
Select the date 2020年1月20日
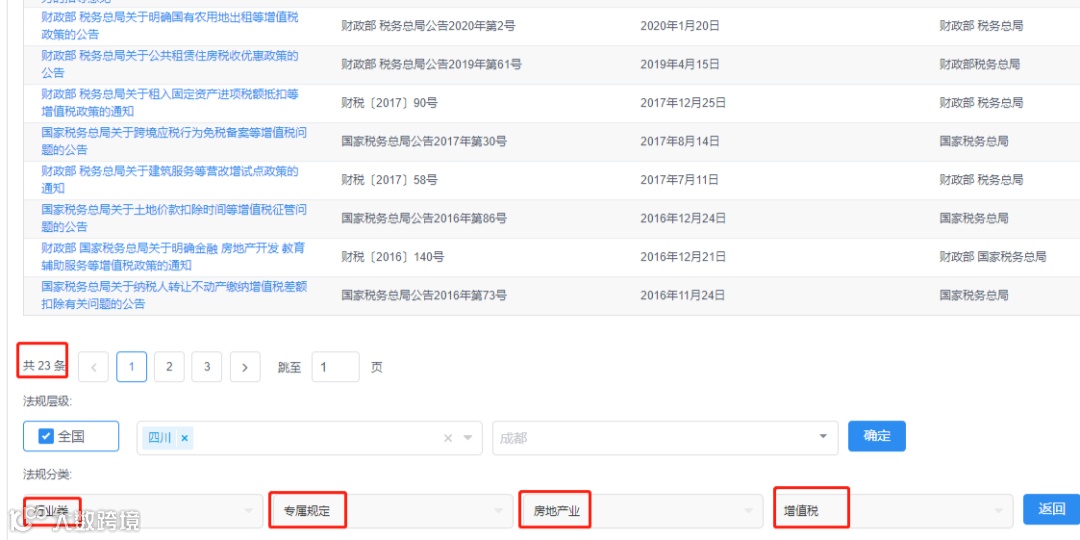(x=680, y=26)
